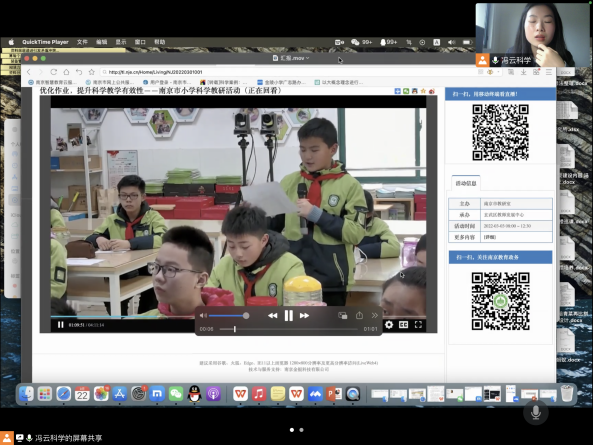Open Music from the Dock
The width and height of the screenshot is (593, 445).
click(x=259, y=394)
